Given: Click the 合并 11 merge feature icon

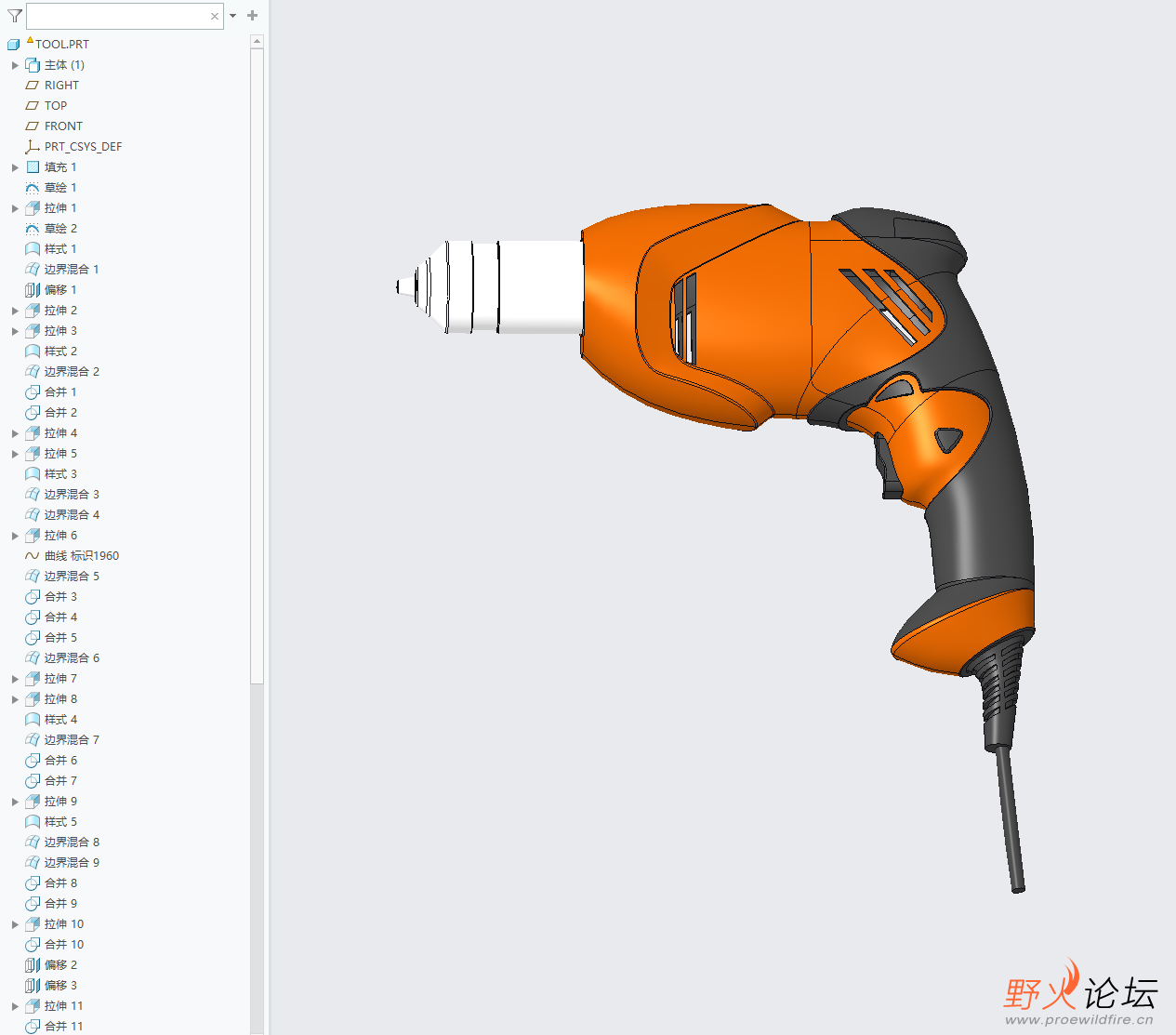Looking at the screenshot, I should coord(33,1027).
